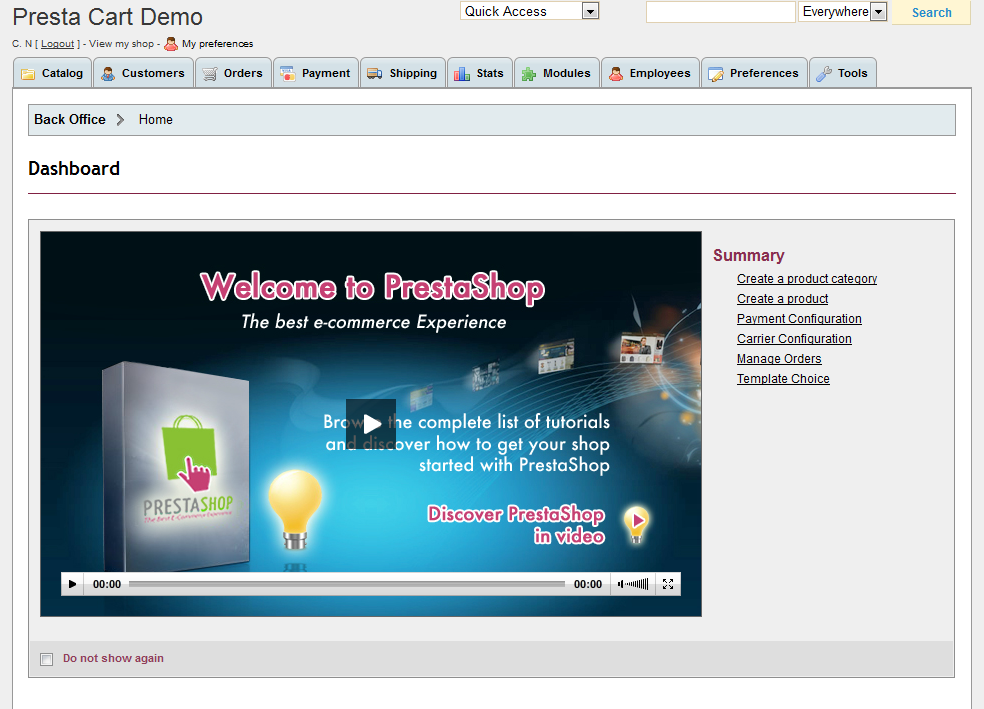Screen dimensions: 984x709
Task: Expand the Everywhere search scope dropdown
Action: coord(878,12)
